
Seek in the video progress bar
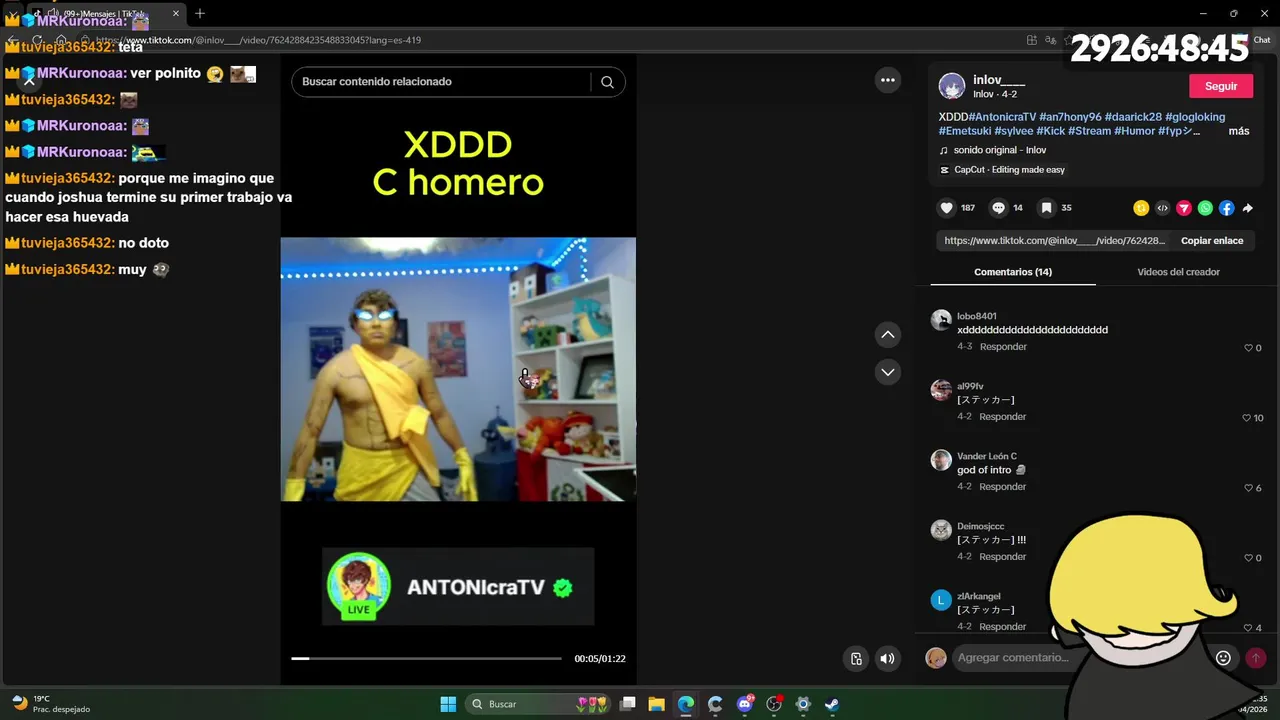(x=427, y=658)
